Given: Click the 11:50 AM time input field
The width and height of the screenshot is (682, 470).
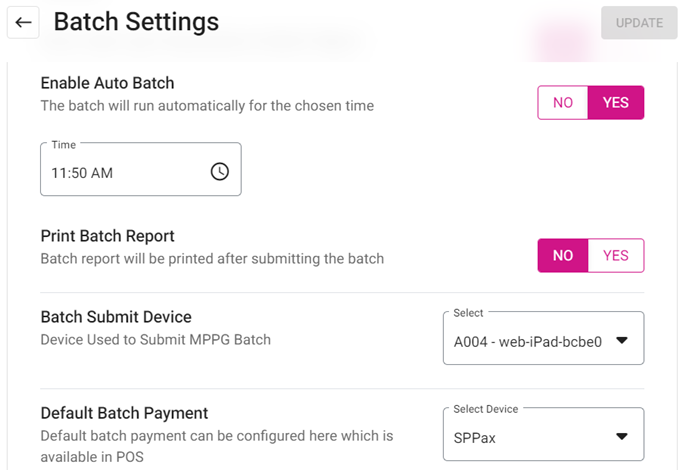Looking at the screenshot, I should point(120,172).
